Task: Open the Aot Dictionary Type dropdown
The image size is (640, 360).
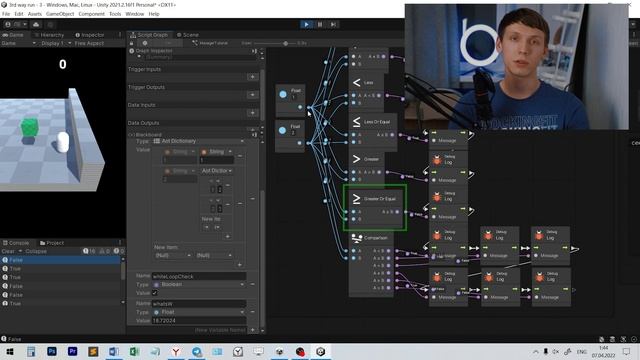Action: (199, 141)
